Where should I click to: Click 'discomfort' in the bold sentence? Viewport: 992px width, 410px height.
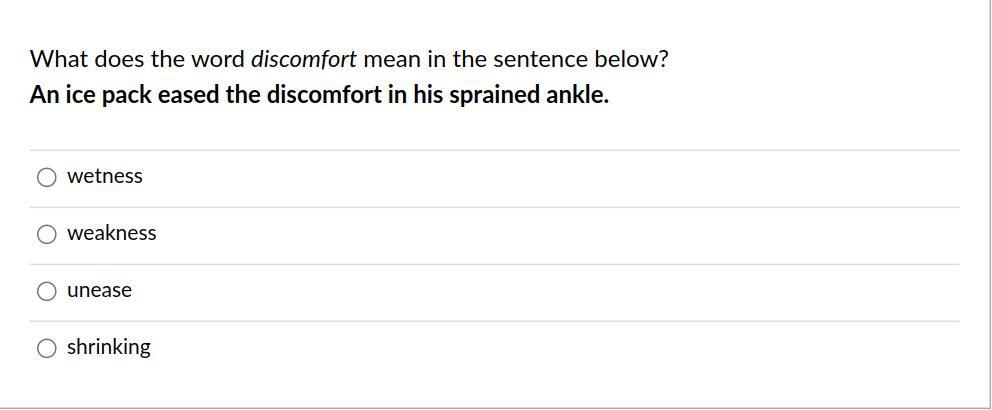tap(323, 96)
